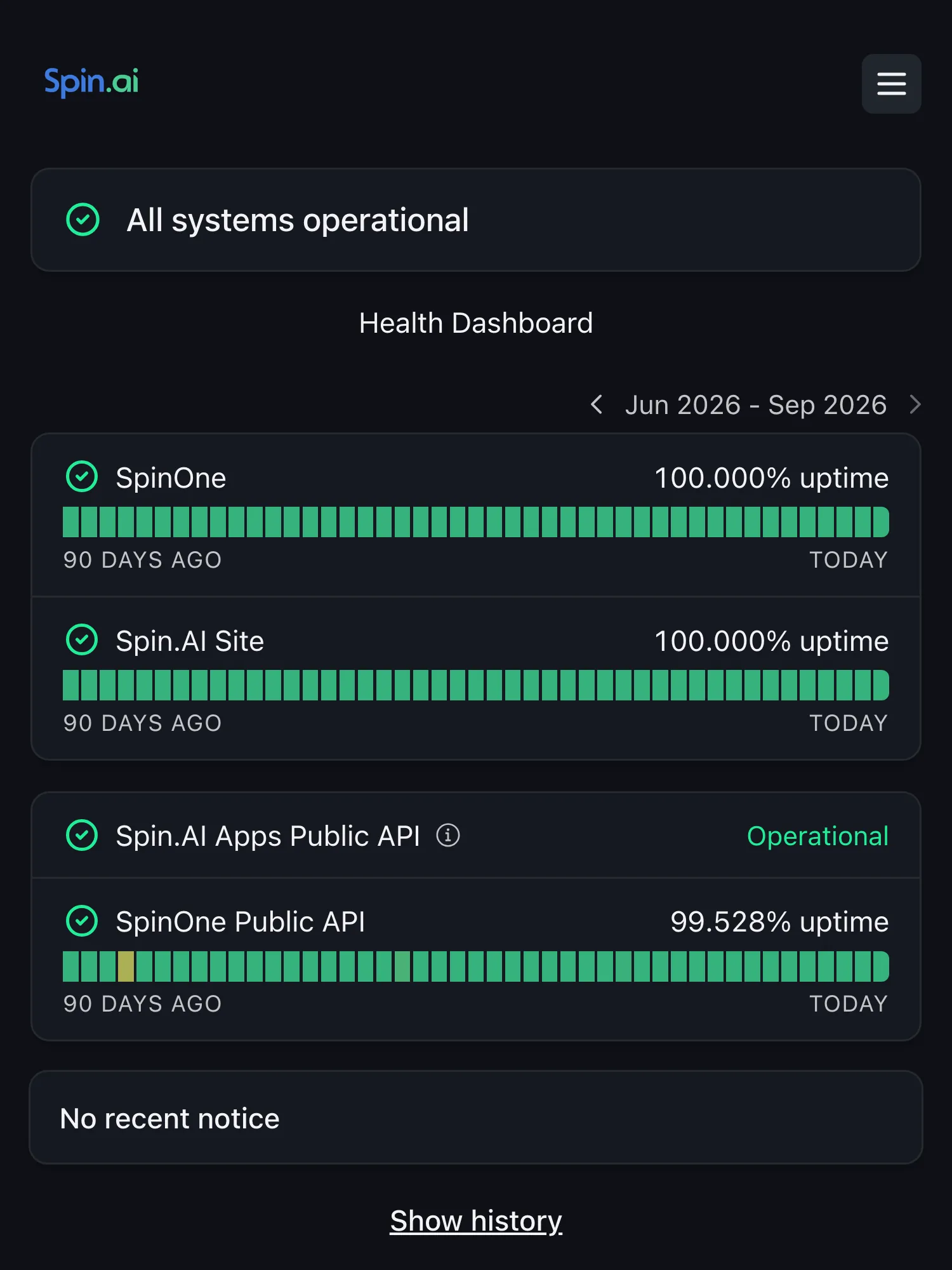The image size is (952, 1270).
Task: Go to next date range with right chevron
Action: 915,404
